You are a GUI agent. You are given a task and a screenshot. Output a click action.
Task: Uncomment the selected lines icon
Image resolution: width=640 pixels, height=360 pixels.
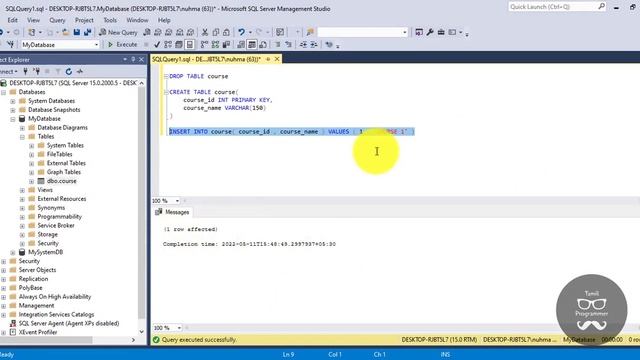289,44
